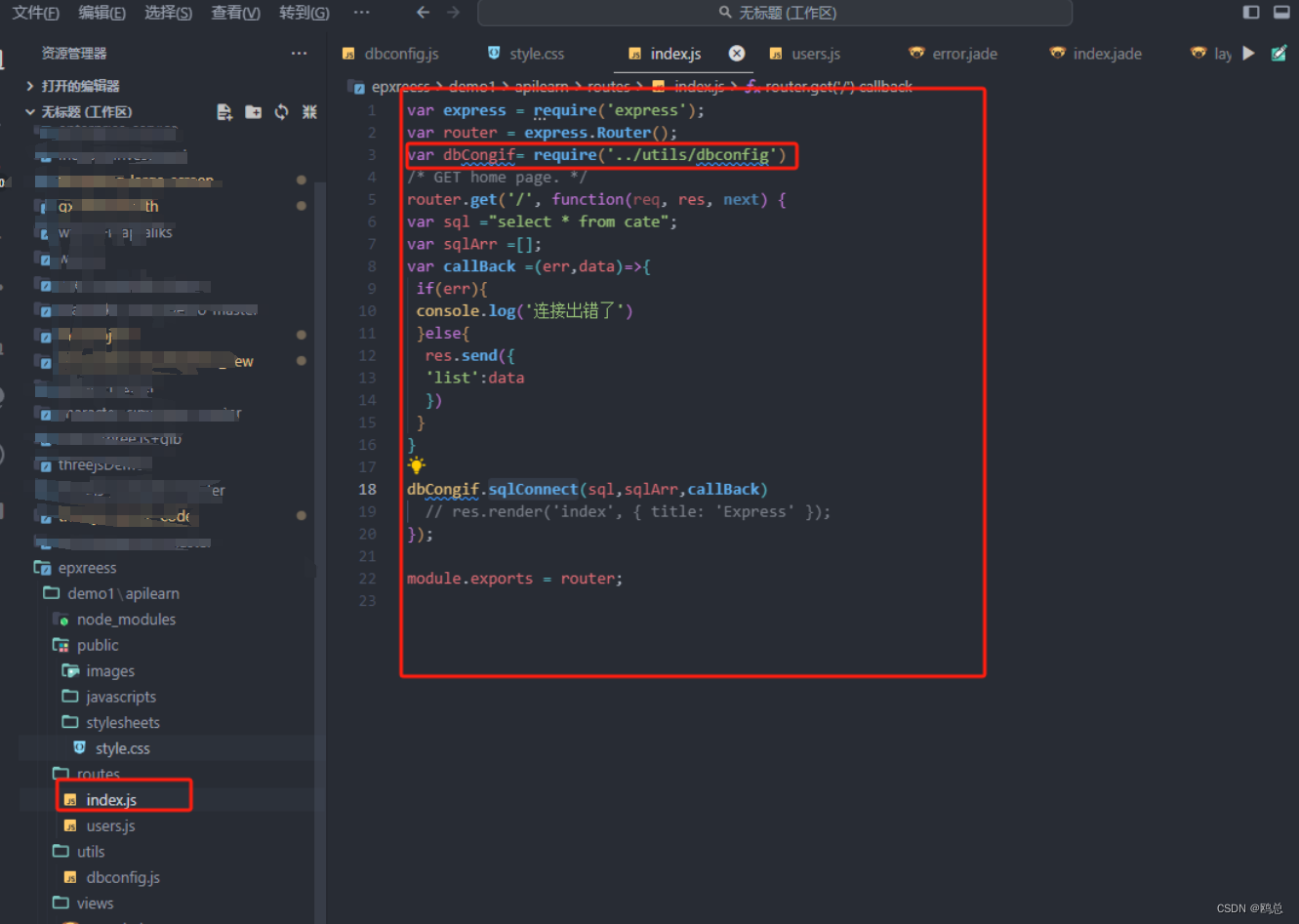Image resolution: width=1299 pixels, height=924 pixels.
Task: Click line number 22 in the gutter
Action: [367, 579]
